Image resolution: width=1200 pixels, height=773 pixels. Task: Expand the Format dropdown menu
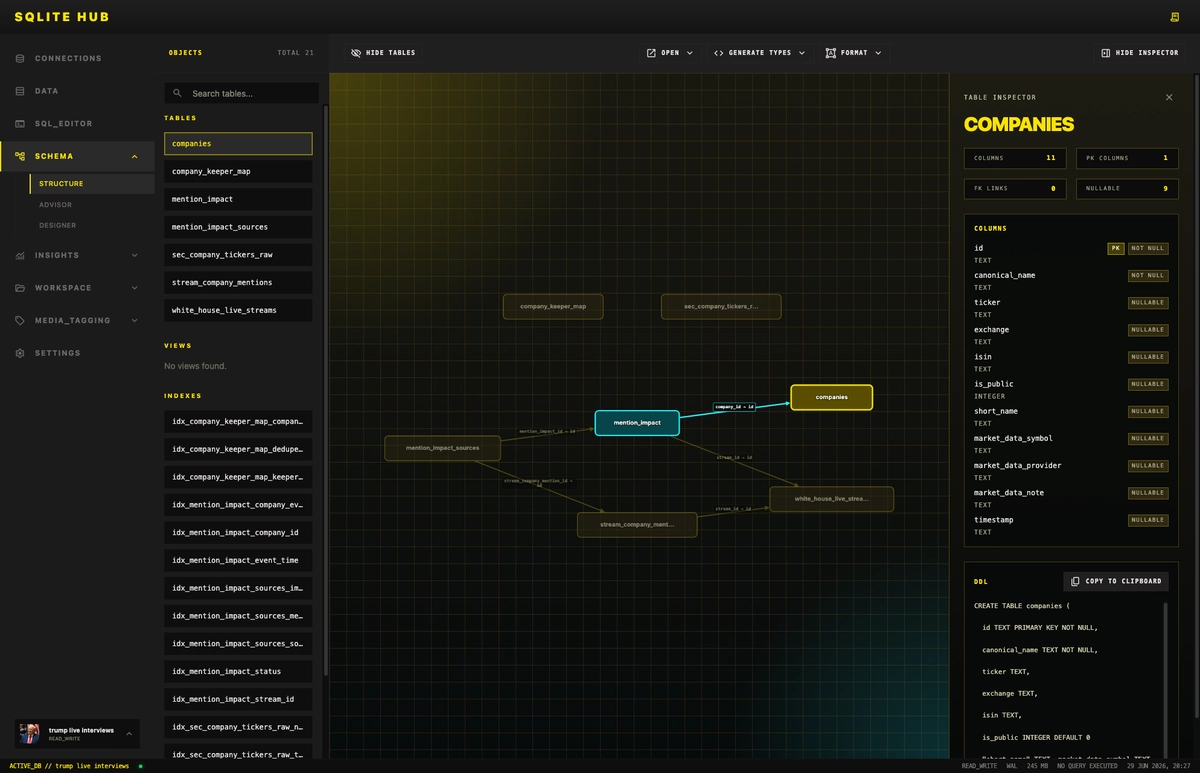[854, 53]
